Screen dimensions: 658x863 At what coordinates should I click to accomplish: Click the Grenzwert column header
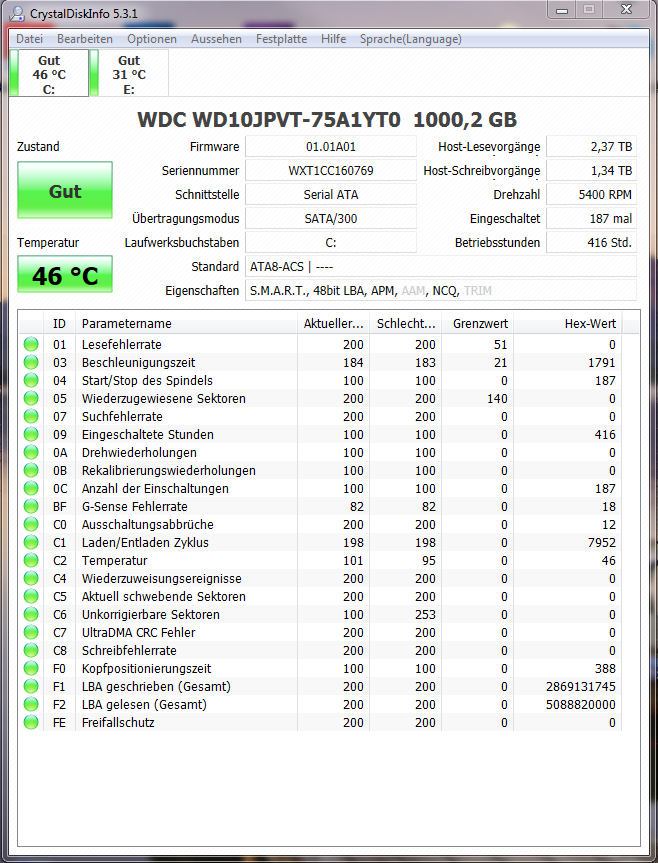[478, 324]
